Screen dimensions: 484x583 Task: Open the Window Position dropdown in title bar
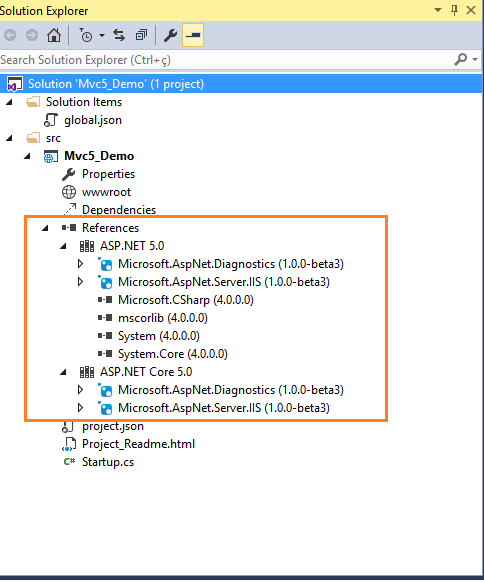coord(438,10)
